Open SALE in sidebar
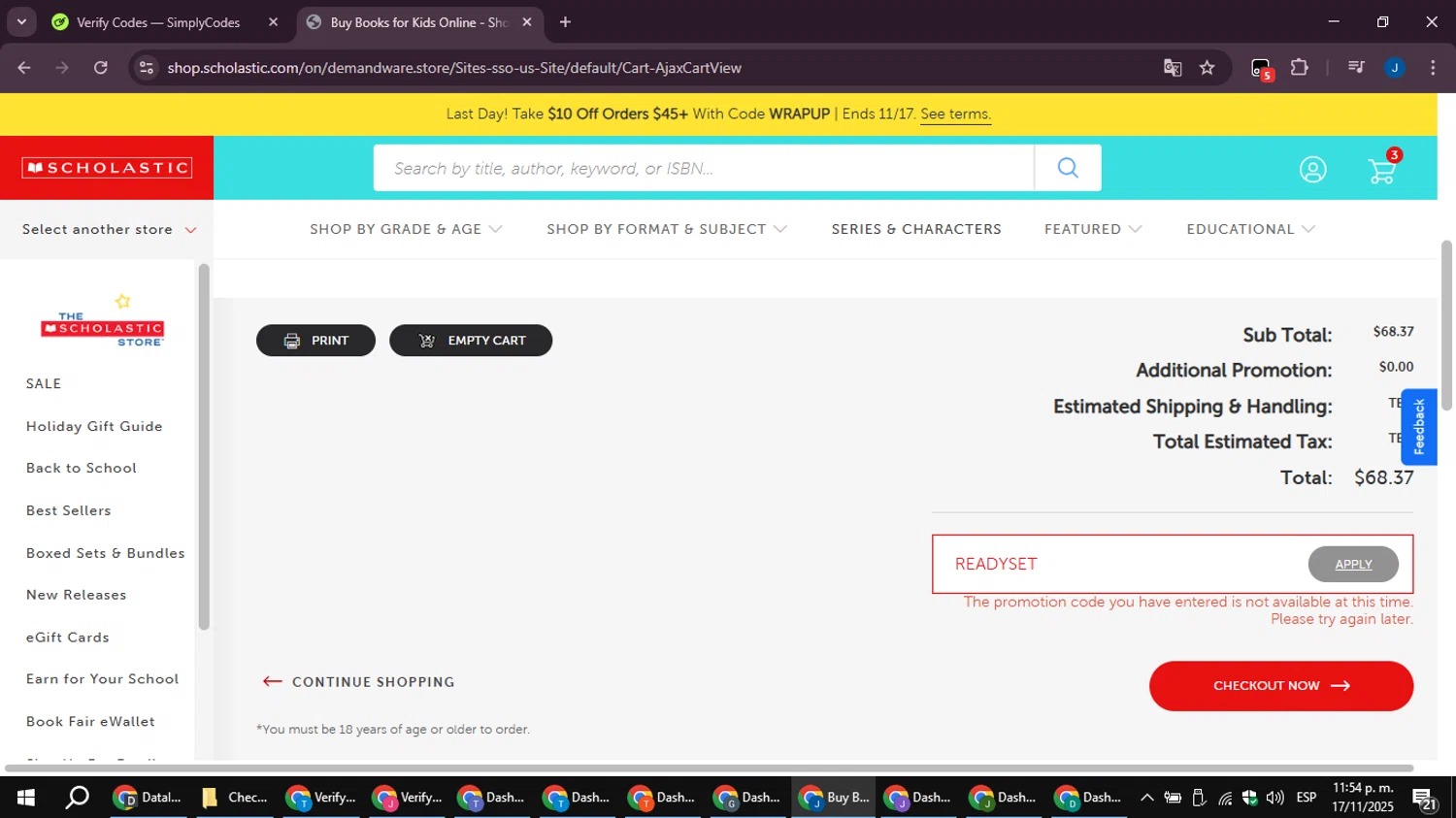1456x818 pixels. point(44,383)
